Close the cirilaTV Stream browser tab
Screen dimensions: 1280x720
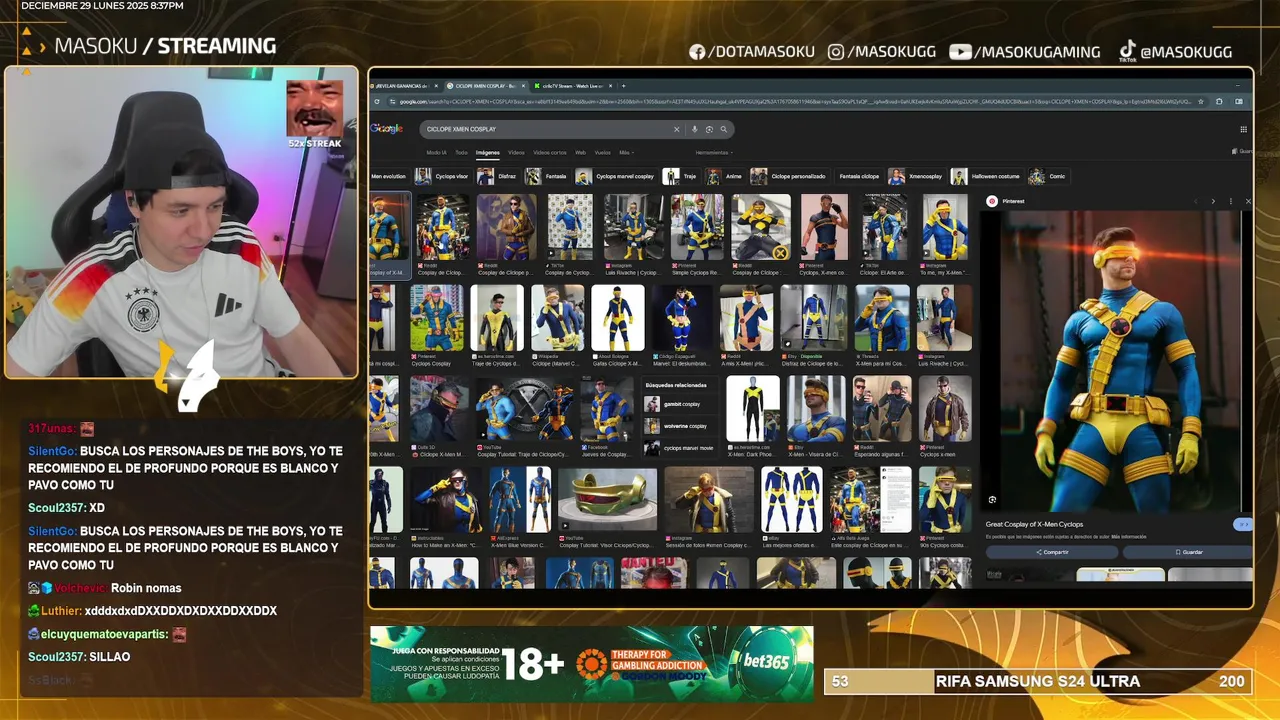coord(610,86)
